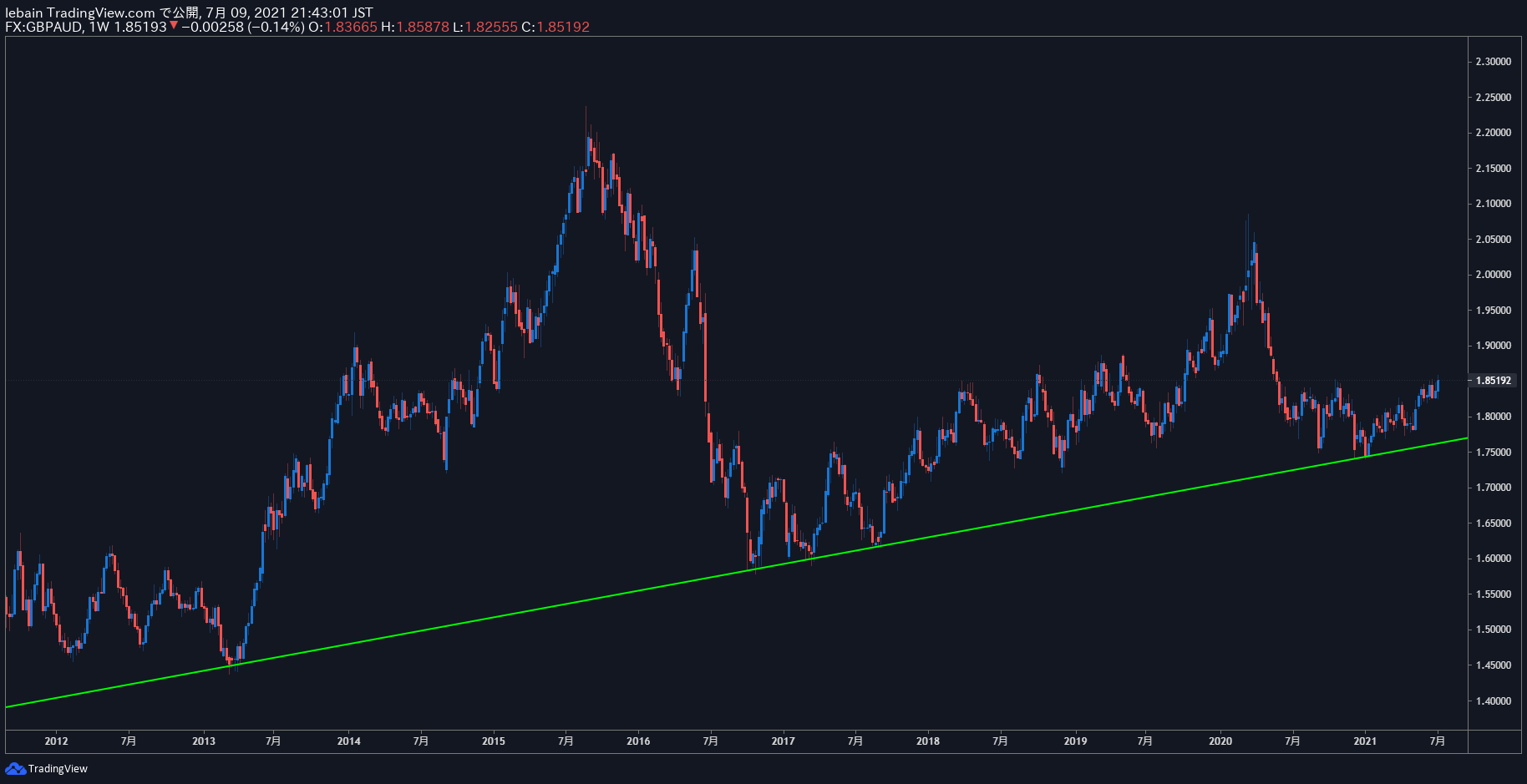Screen dimensions: 1527x784
Task: Click the 2017 label on time axis
Action: pos(784,741)
